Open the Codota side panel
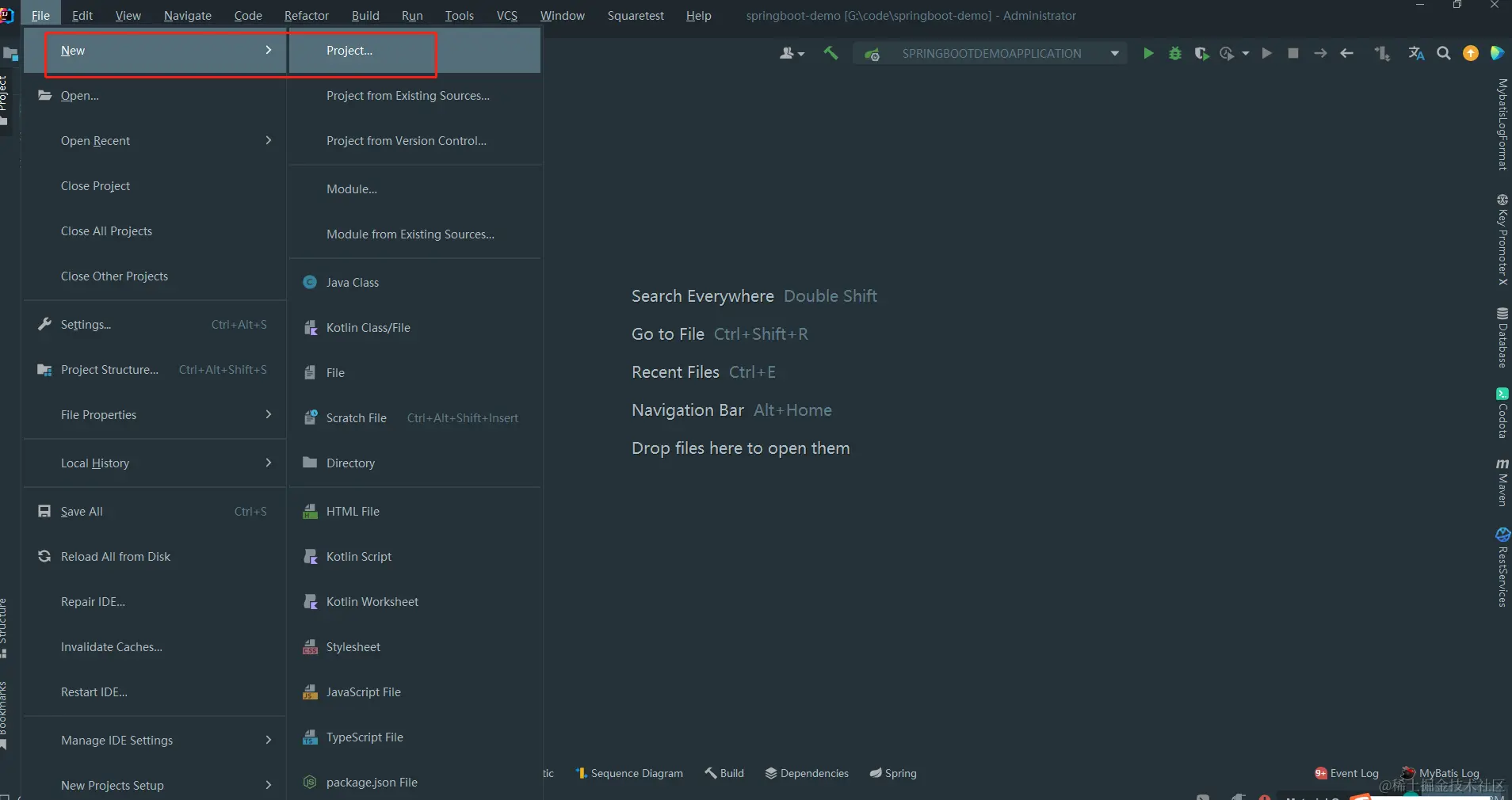 pyautogui.click(x=1502, y=413)
